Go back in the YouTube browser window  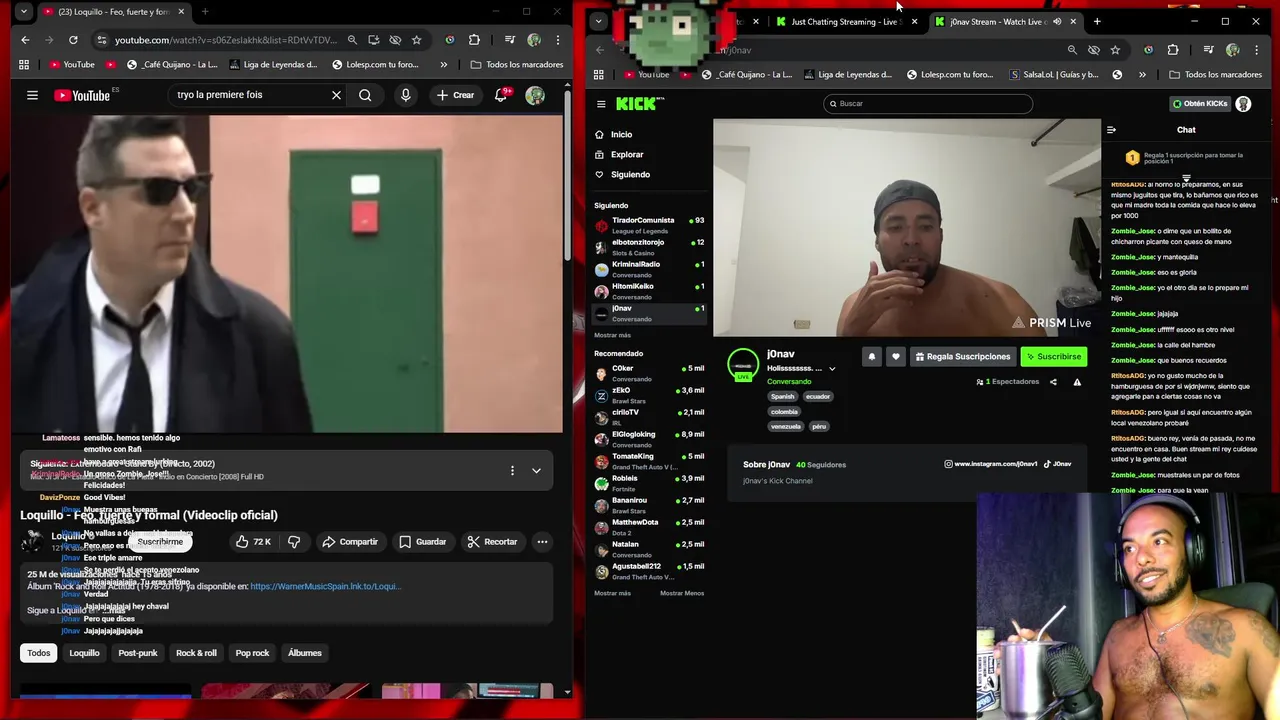(25, 40)
